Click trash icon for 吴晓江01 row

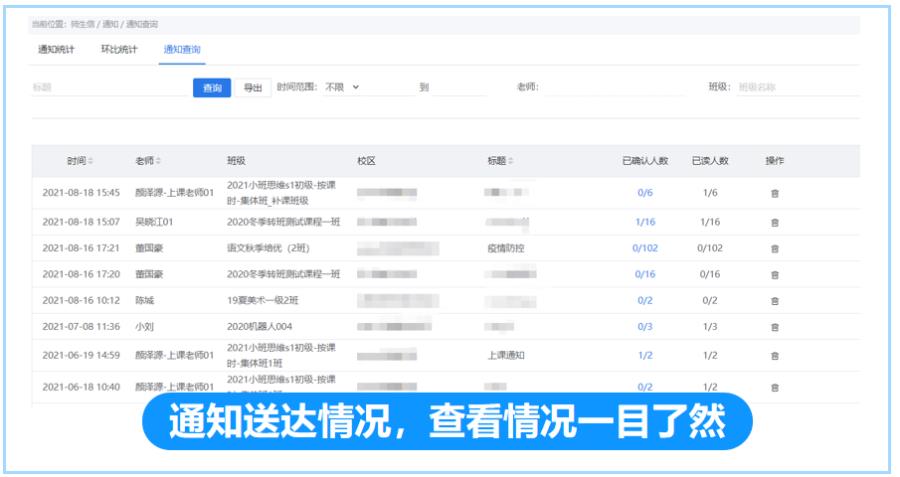(x=774, y=222)
